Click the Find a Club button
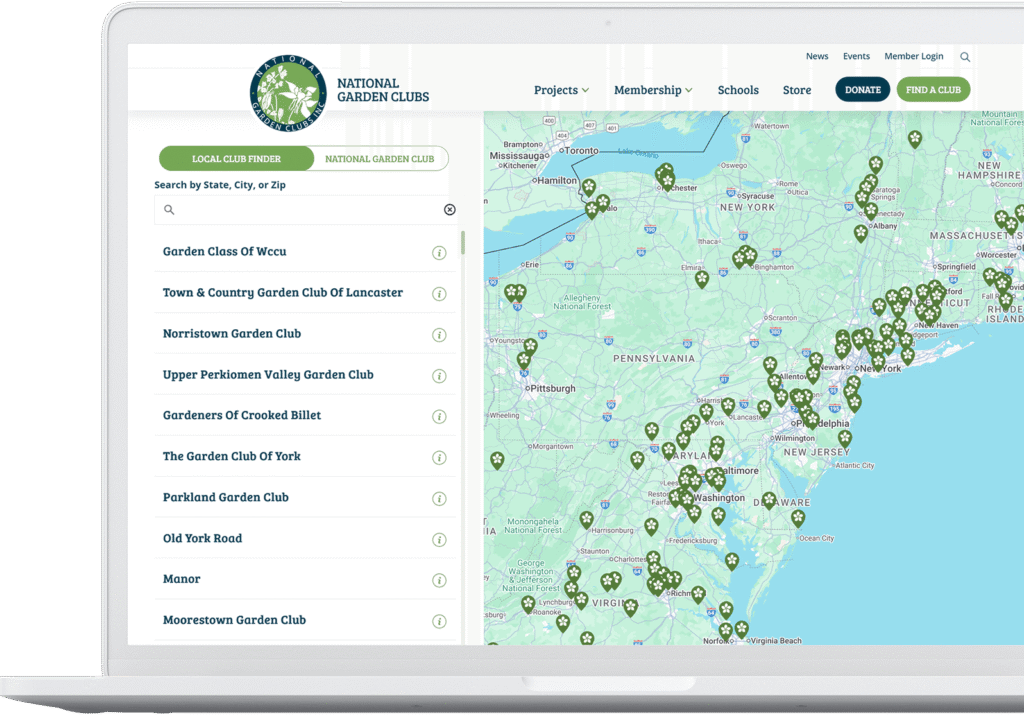The height and width of the screenshot is (715, 1024). pos(933,90)
